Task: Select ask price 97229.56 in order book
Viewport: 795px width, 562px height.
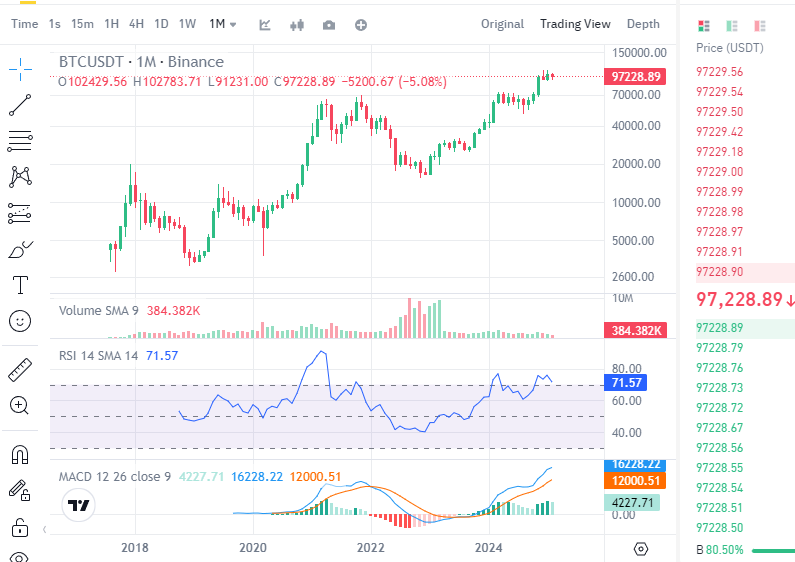Action: point(719,72)
